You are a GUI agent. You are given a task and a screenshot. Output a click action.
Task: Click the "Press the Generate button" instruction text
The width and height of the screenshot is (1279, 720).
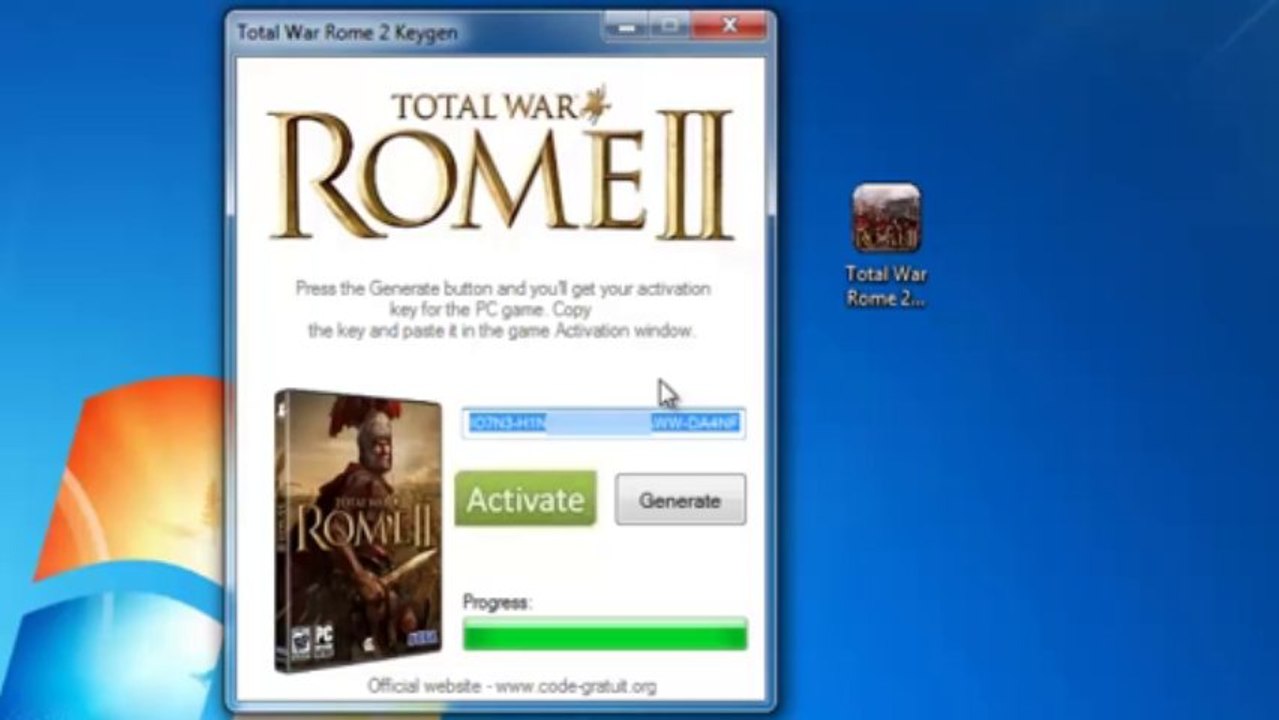503,309
